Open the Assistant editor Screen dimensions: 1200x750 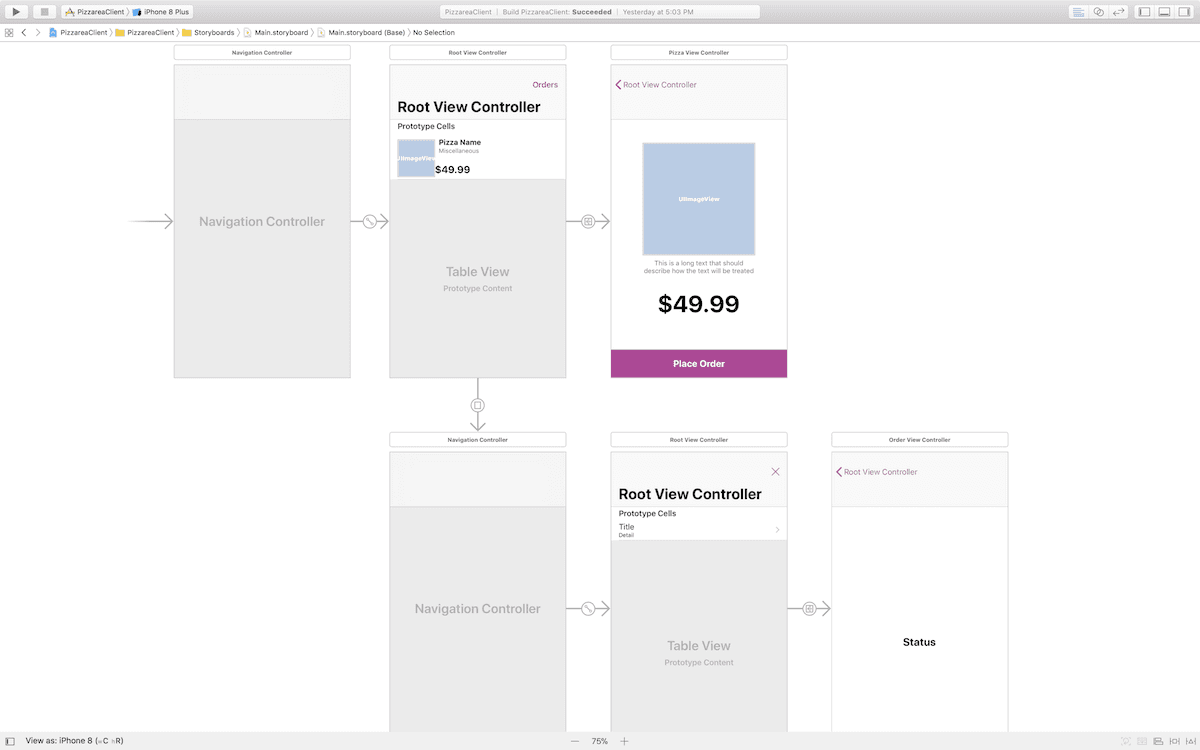pos(1098,12)
